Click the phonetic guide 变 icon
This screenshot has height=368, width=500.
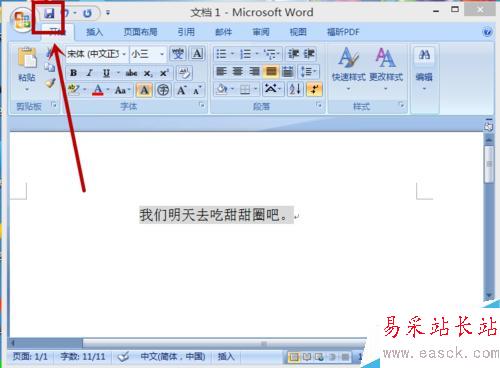pos(178,53)
